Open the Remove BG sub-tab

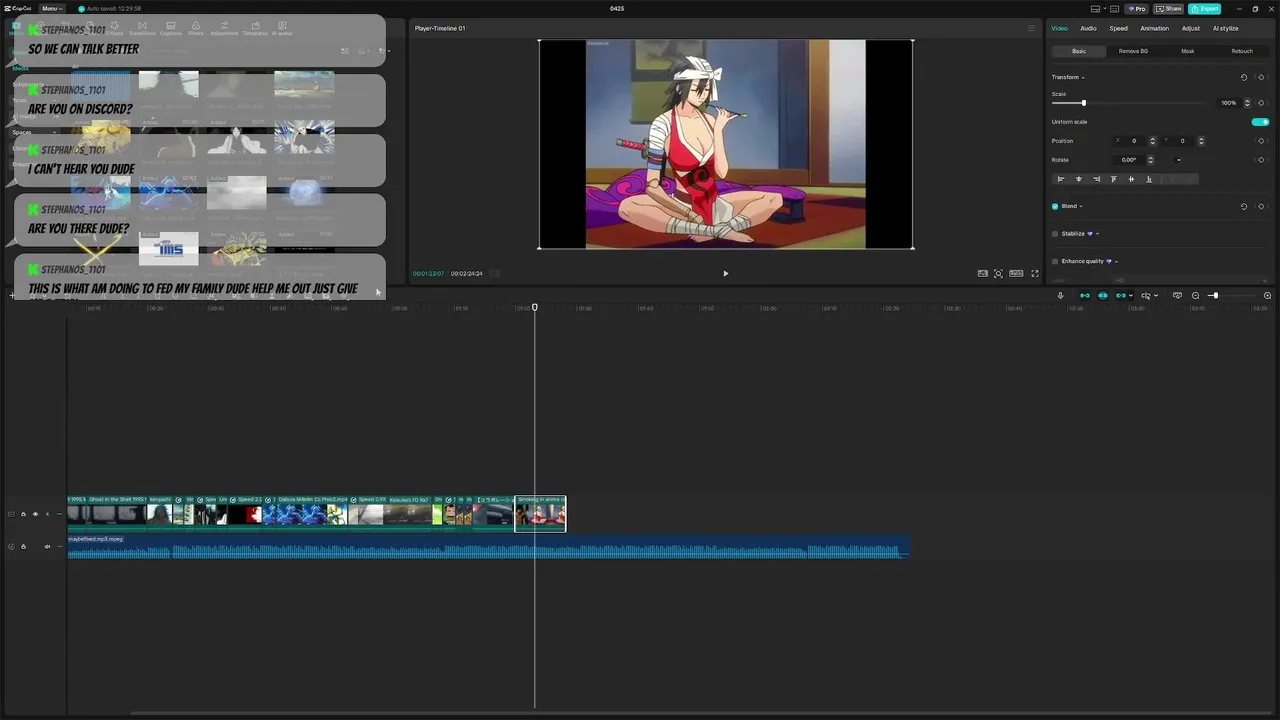[x=1133, y=51]
